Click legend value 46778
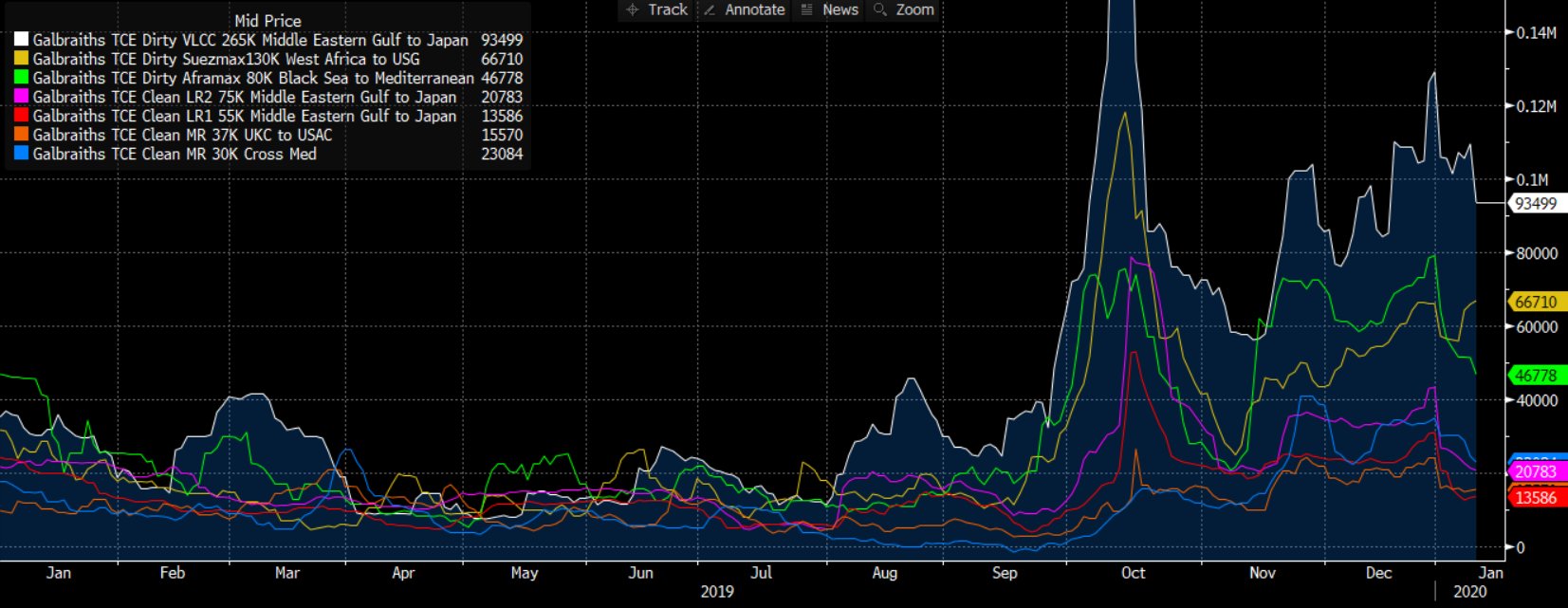 [502, 78]
